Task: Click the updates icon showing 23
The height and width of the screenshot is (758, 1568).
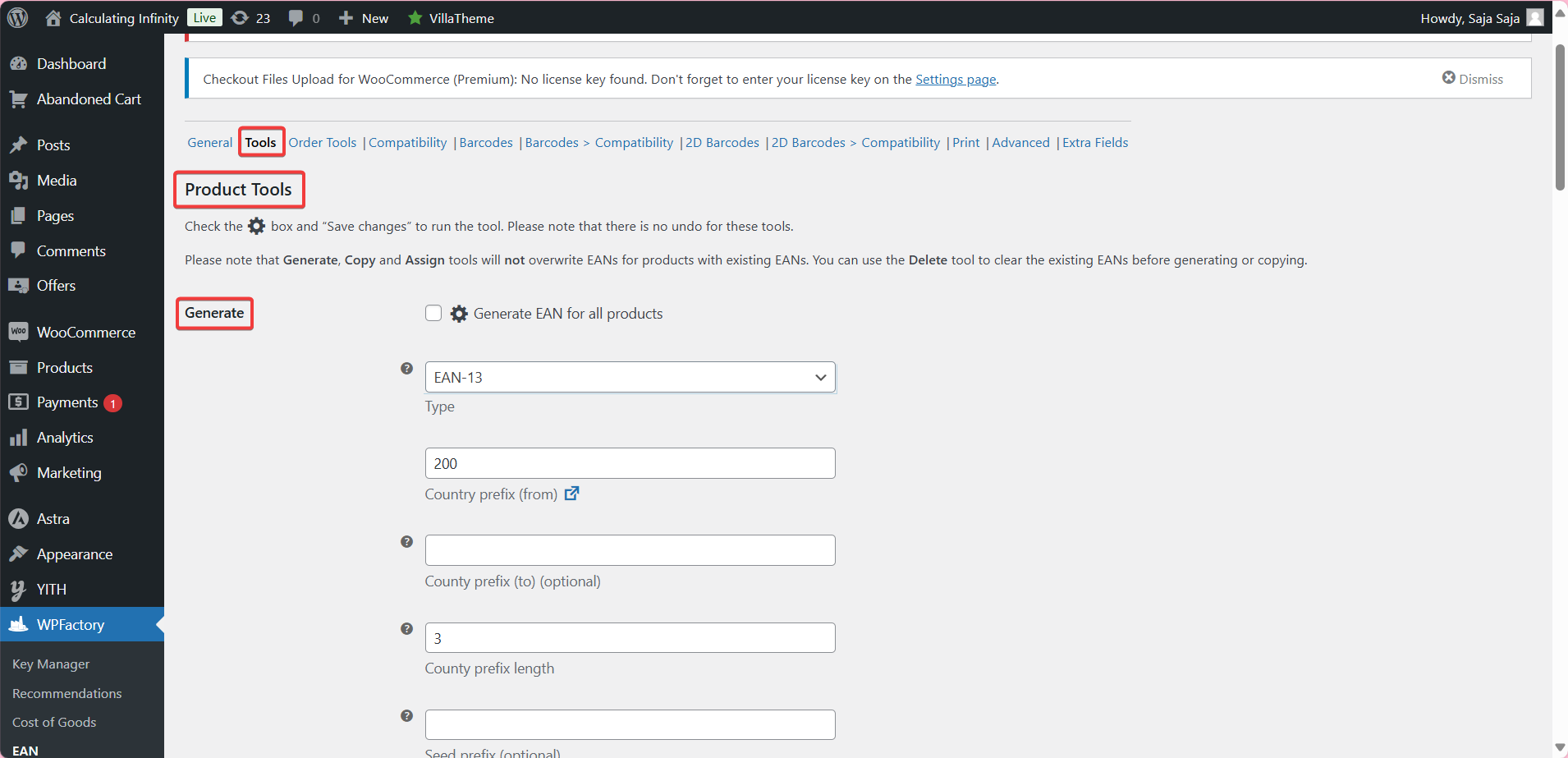Action: [x=240, y=17]
